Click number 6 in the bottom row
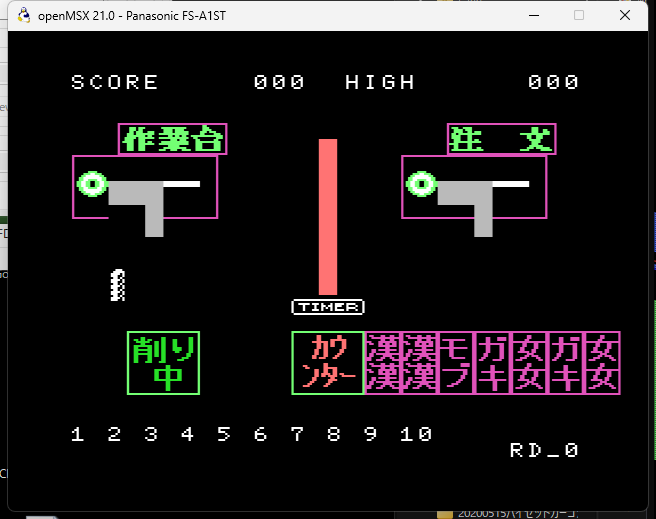This screenshot has width=656, height=519. point(261,434)
